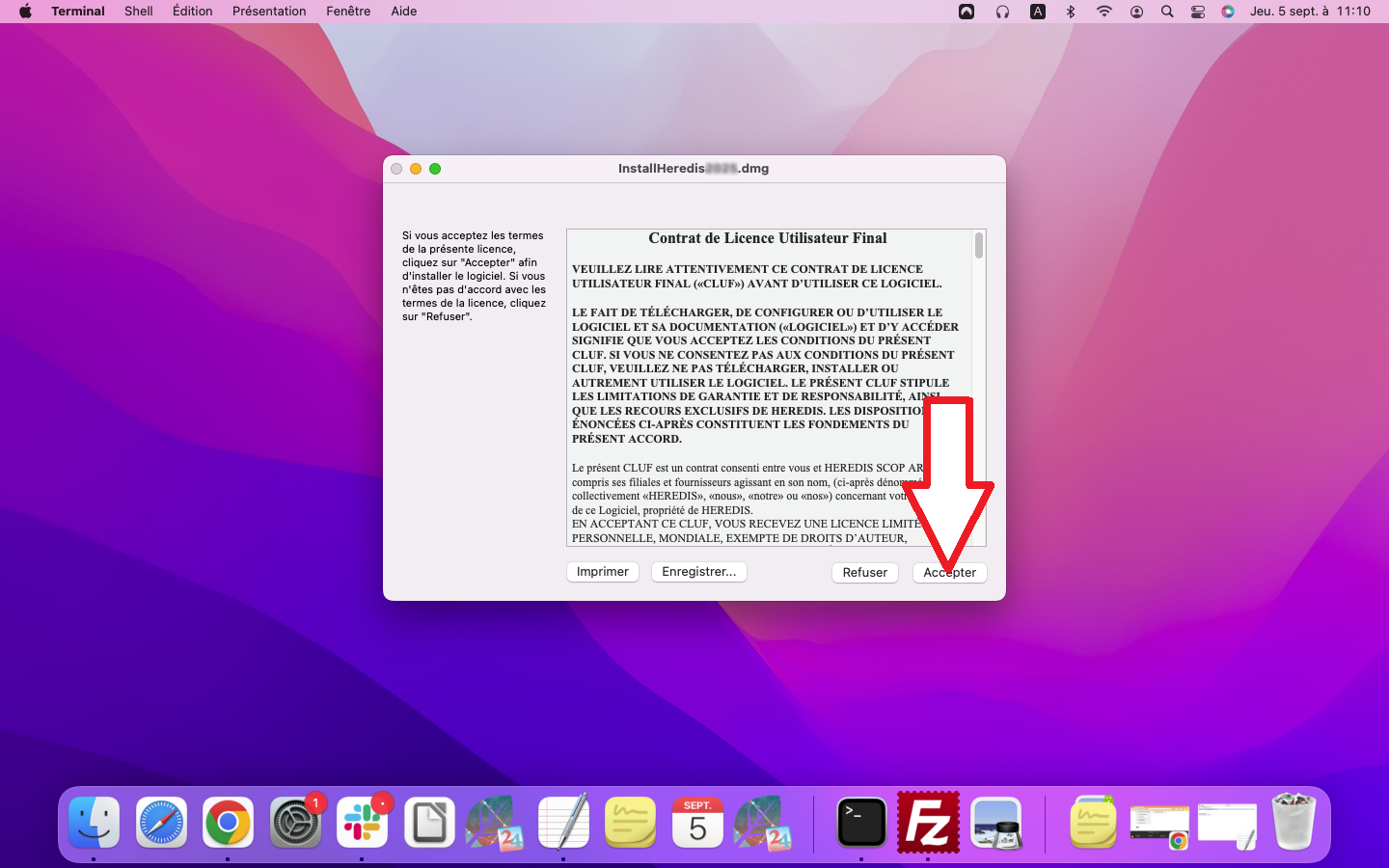Open Calendar showing Sept. 5
Screen dimensions: 1389x868
click(697, 823)
